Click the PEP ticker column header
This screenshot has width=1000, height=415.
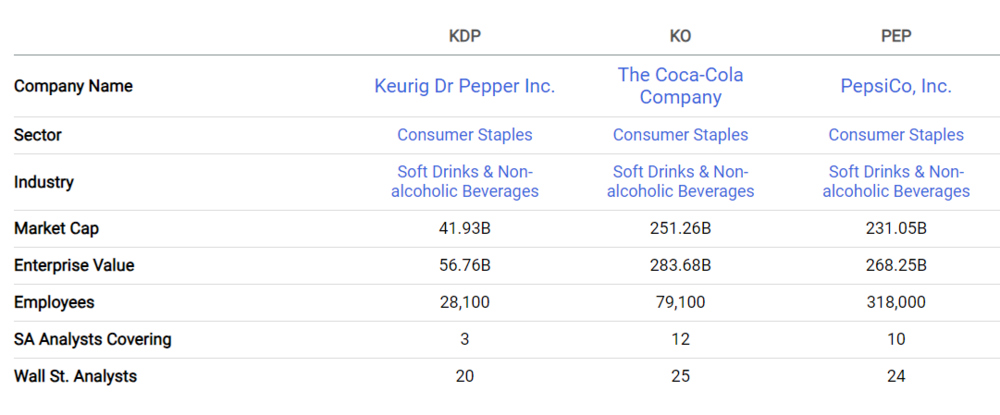[896, 36]
